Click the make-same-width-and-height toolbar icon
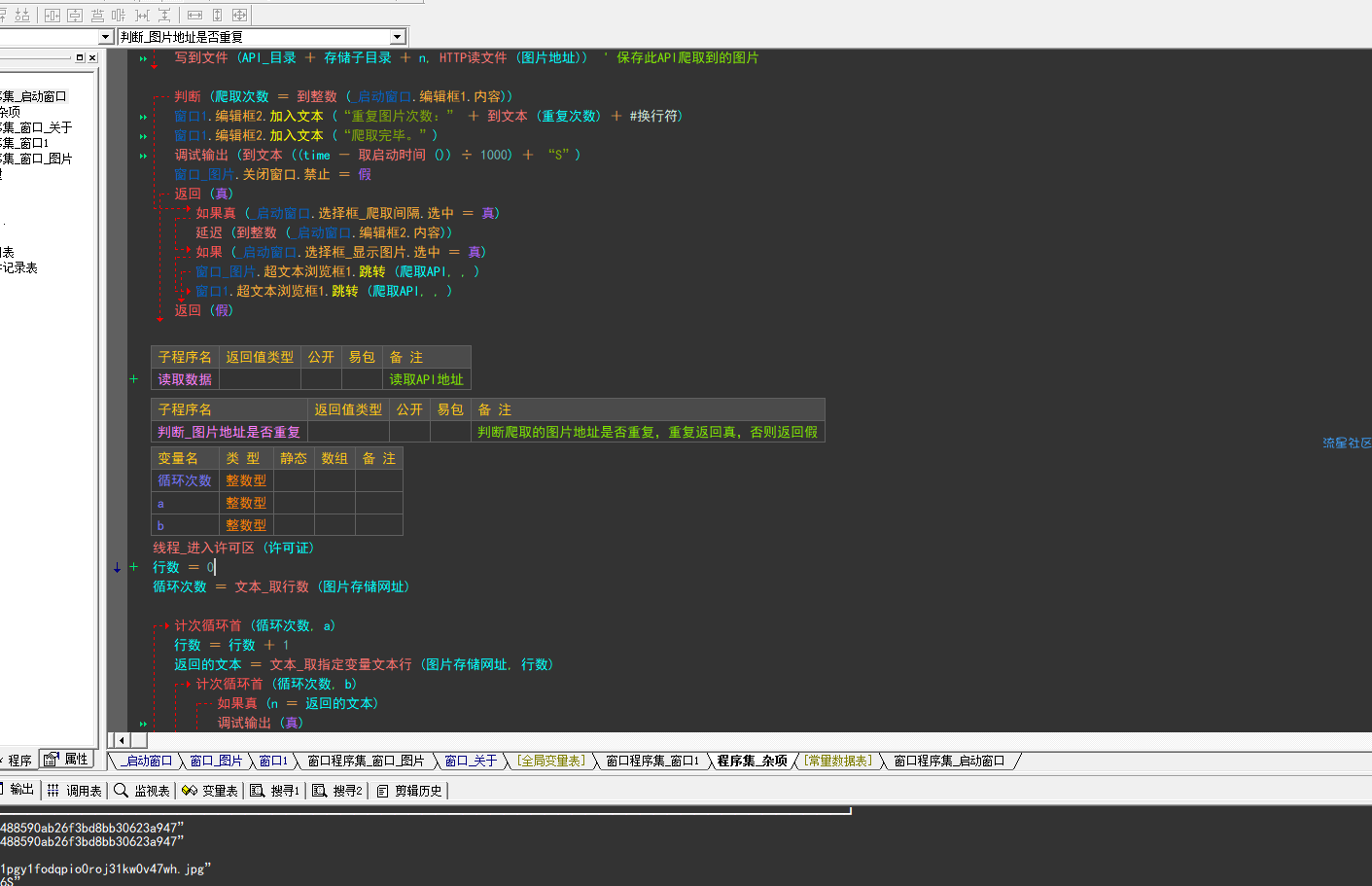The width and height of the screenshot is (1372, 886). click(x=239, y=16)
